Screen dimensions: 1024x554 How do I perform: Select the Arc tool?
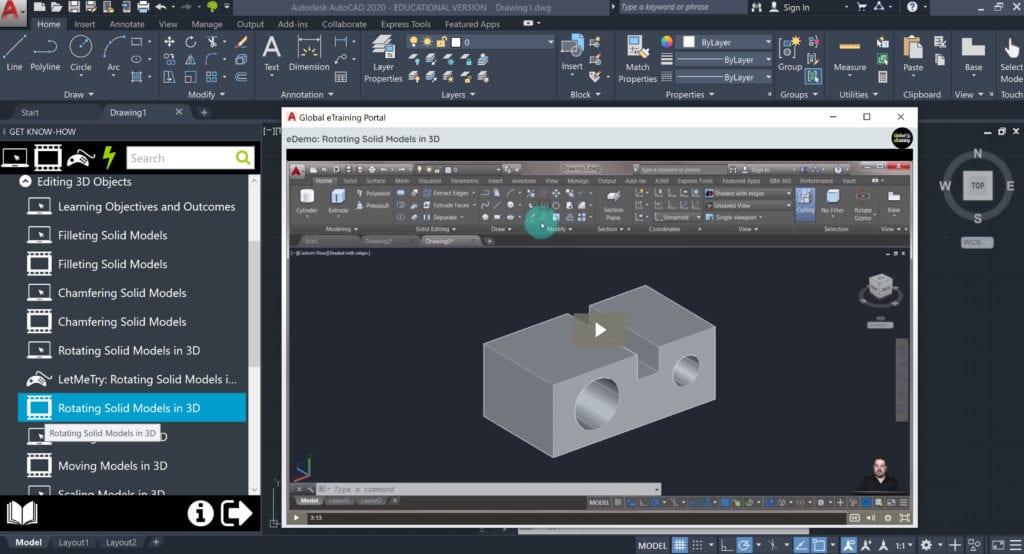[114, 54]
